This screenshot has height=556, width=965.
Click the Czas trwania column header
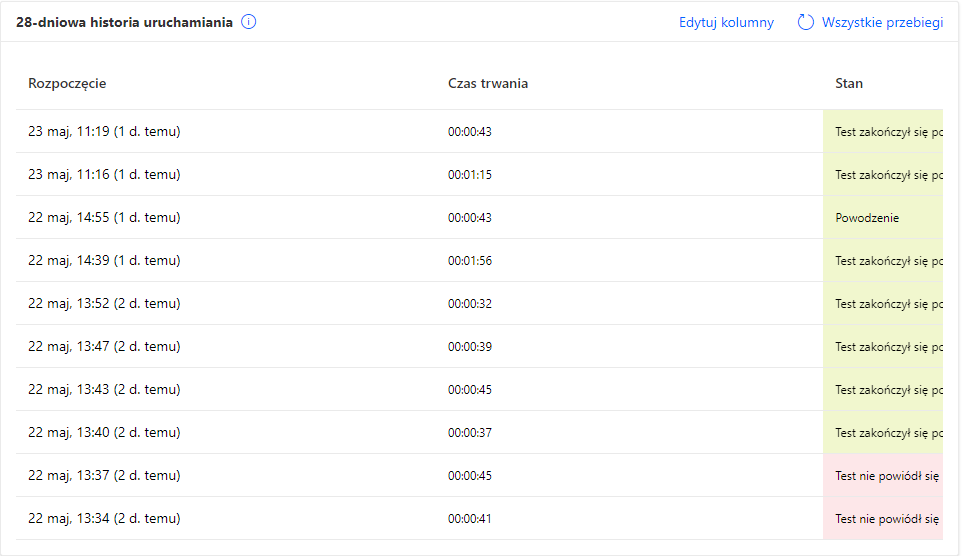click(488, 83)
